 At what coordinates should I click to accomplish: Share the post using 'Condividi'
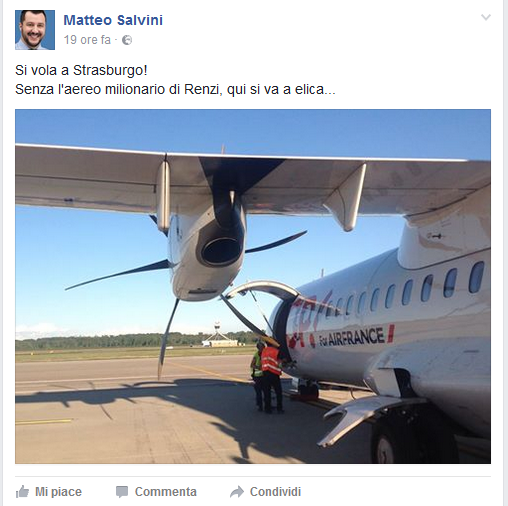point(275,492)
